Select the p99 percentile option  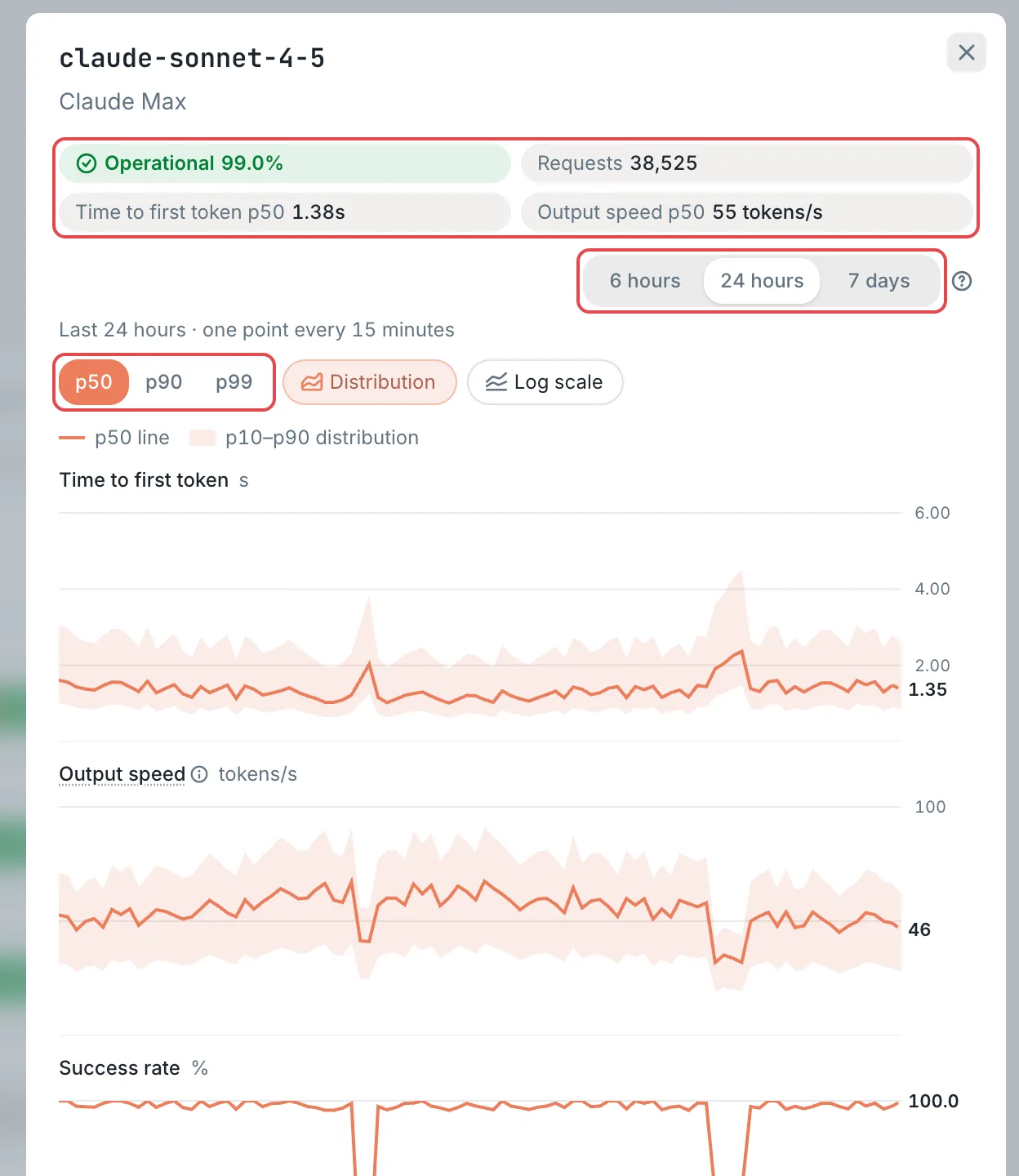pos(234,382)
